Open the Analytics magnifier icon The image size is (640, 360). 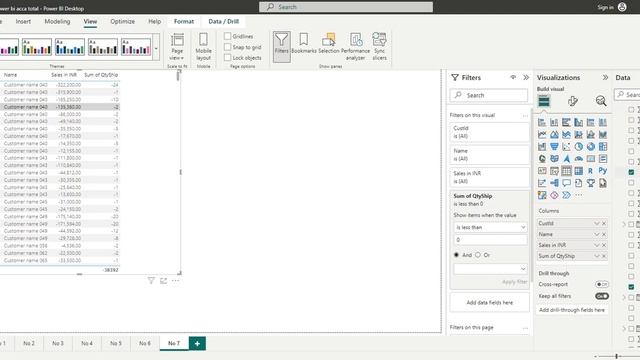(601, 101)
